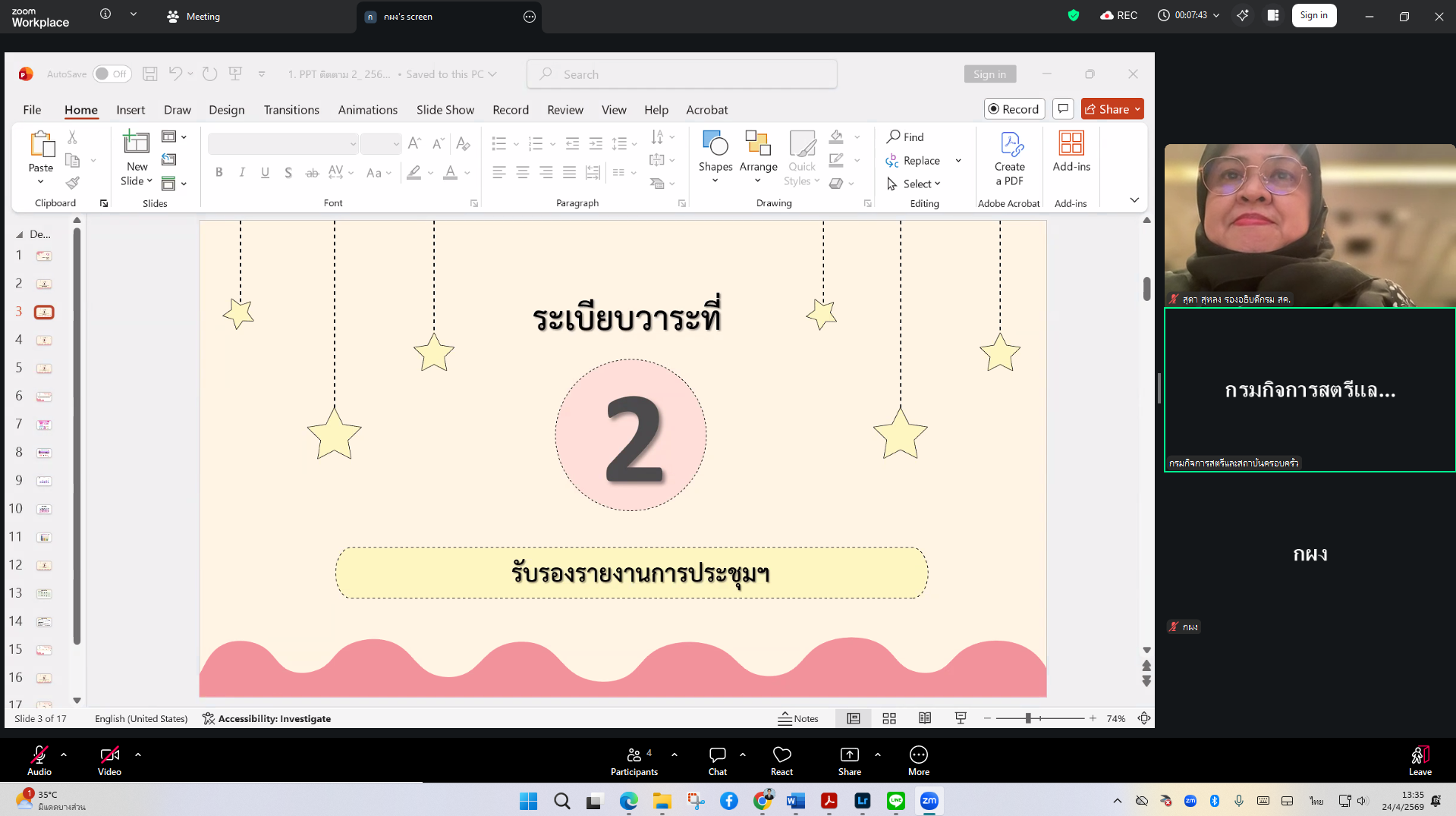Image resolution: width=1456 pixels, height=816 pixels.
Task: Open the Zoom Chat panel
Action: tap(717, 761)
